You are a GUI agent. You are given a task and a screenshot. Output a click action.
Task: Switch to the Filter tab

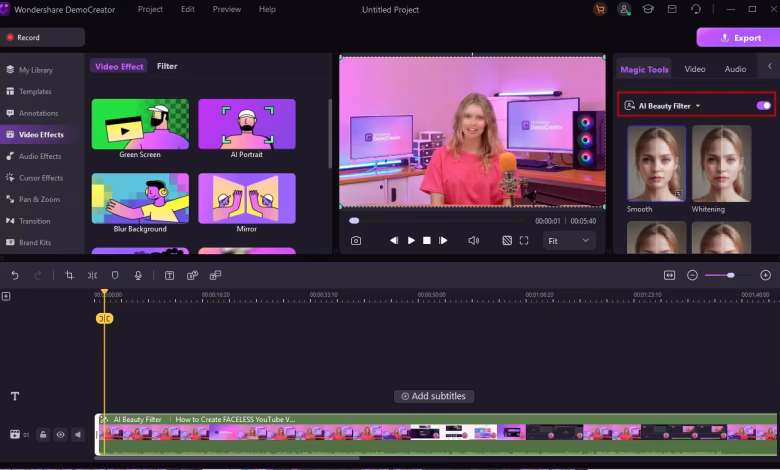click(167, 66)
